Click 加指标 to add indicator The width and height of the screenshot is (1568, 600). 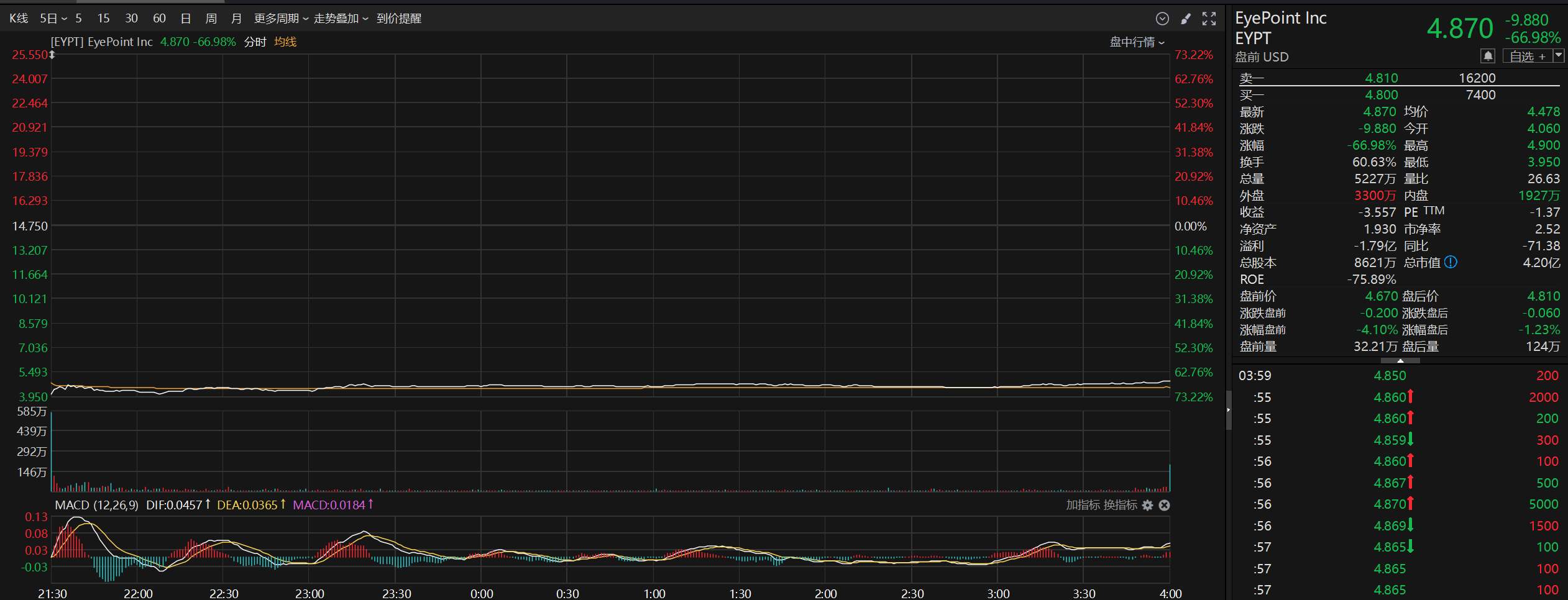click(1083, 506)
